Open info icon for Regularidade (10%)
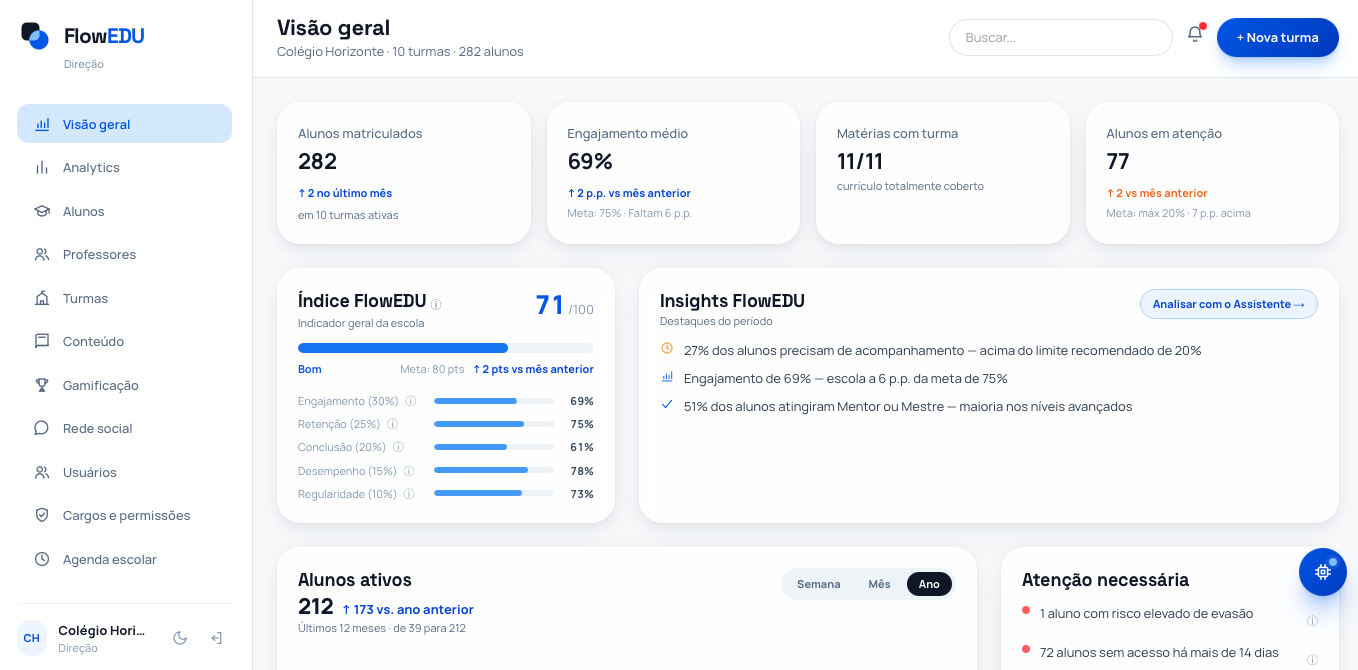 [409, 494]
